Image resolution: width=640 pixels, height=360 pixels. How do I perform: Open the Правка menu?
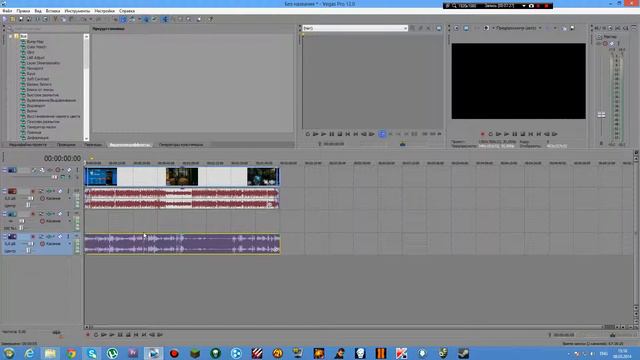[x=23, y=11]
